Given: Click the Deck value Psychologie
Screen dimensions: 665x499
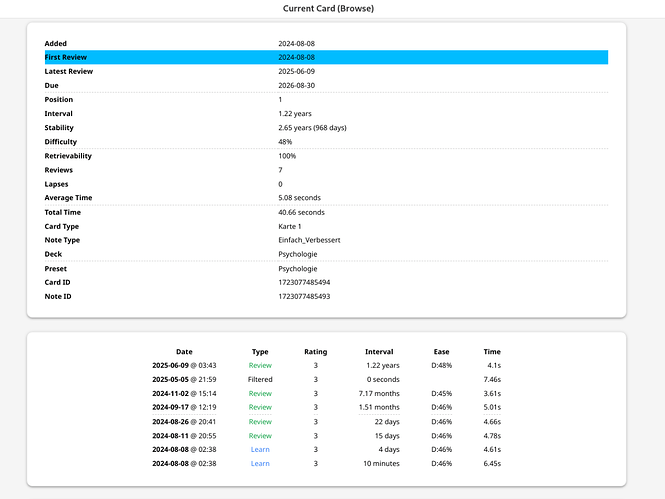Looking at the screenshot, I should point(298,254).
